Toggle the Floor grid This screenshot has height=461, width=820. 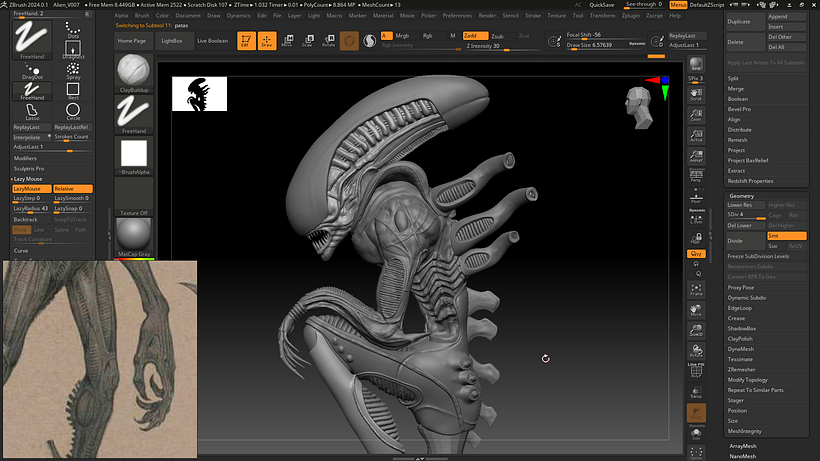(x=696, y=198)
